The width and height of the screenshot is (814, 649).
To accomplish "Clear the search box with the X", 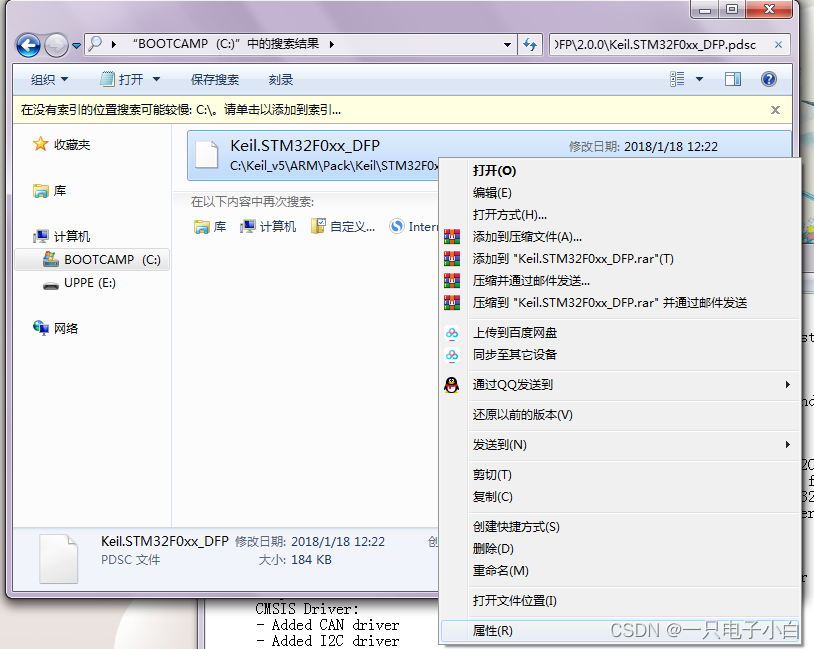I will click(x=778, y=45).
